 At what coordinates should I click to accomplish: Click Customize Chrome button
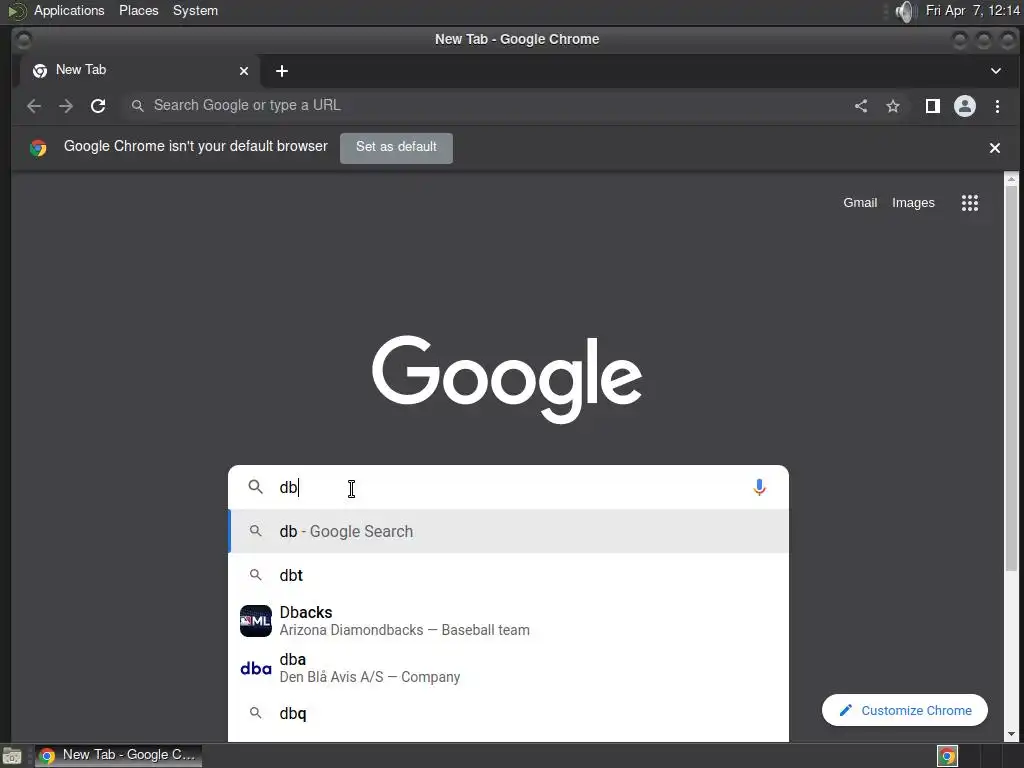point(904,710)
